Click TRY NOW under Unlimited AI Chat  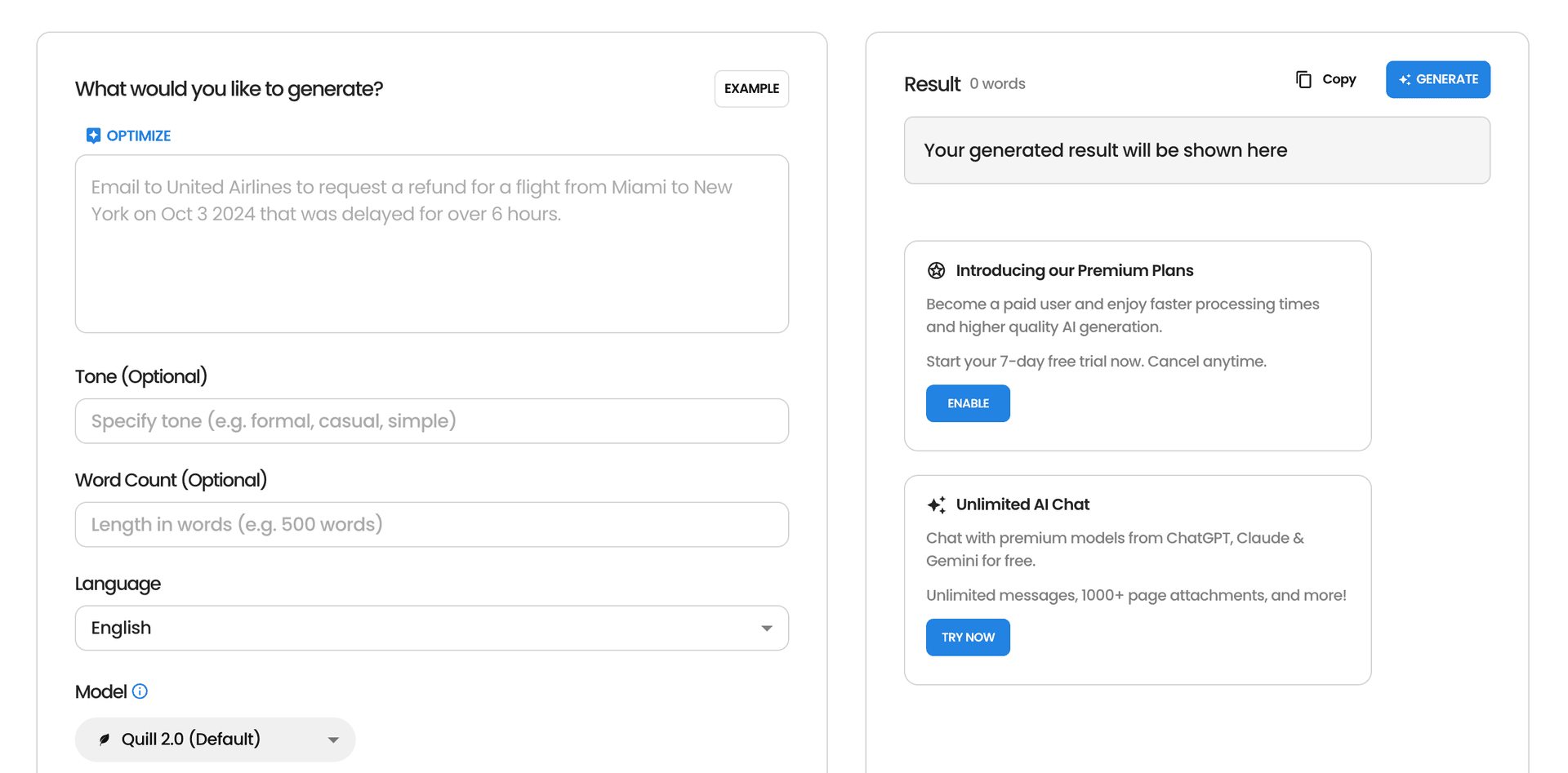968,637
